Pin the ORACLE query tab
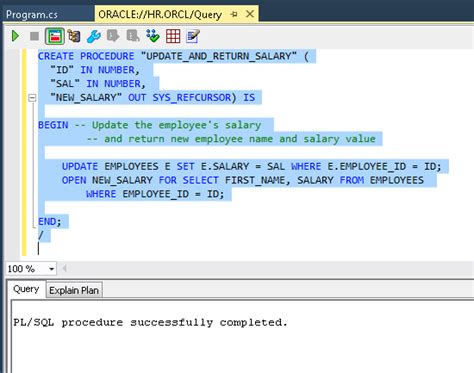 coord(234,14)
